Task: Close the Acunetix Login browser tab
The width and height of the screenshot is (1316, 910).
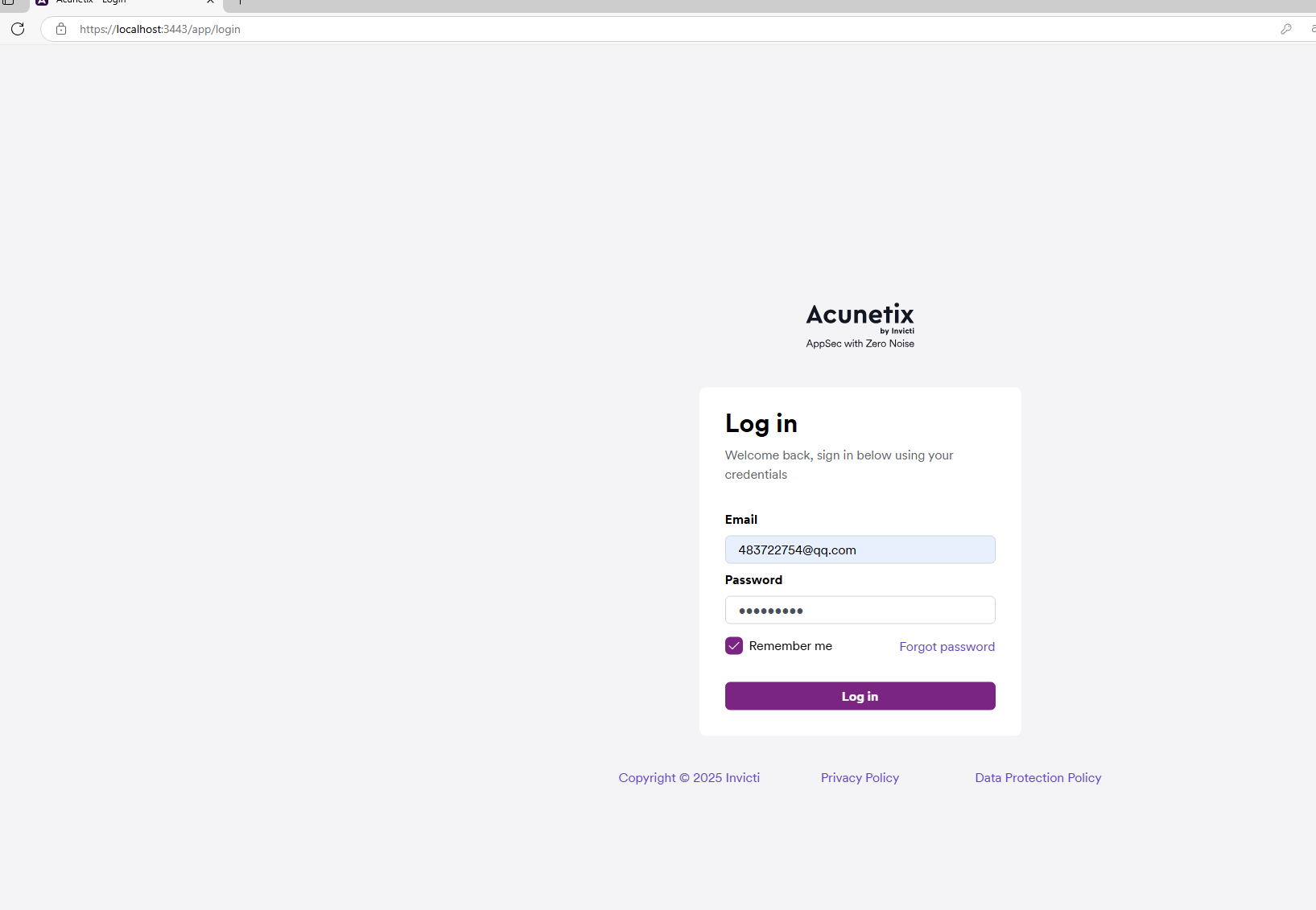Action: [210, 2]
